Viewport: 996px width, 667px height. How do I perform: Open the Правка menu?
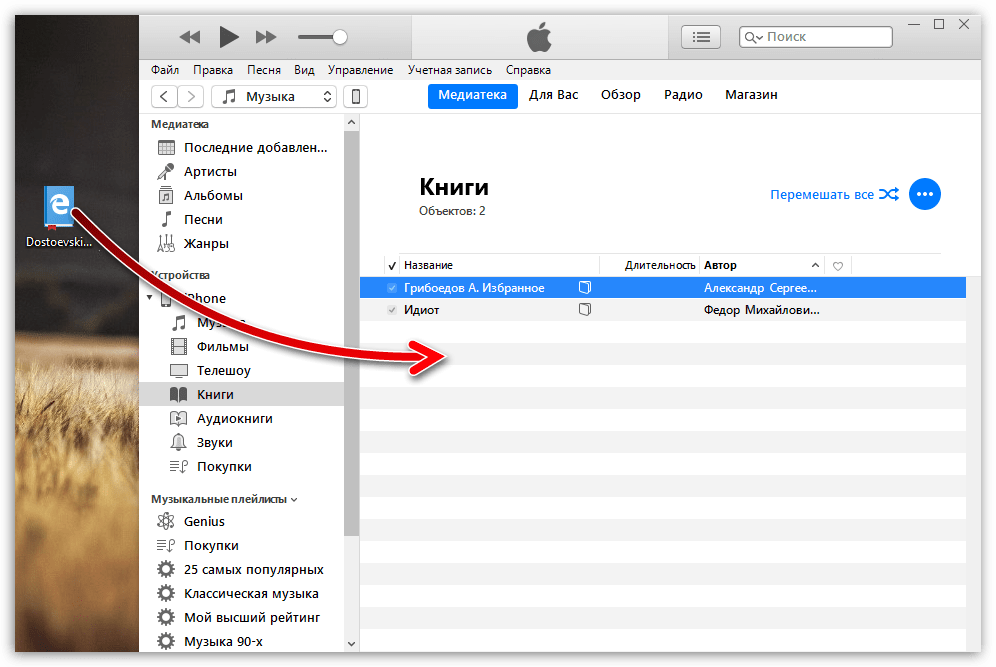click(213, 70)
